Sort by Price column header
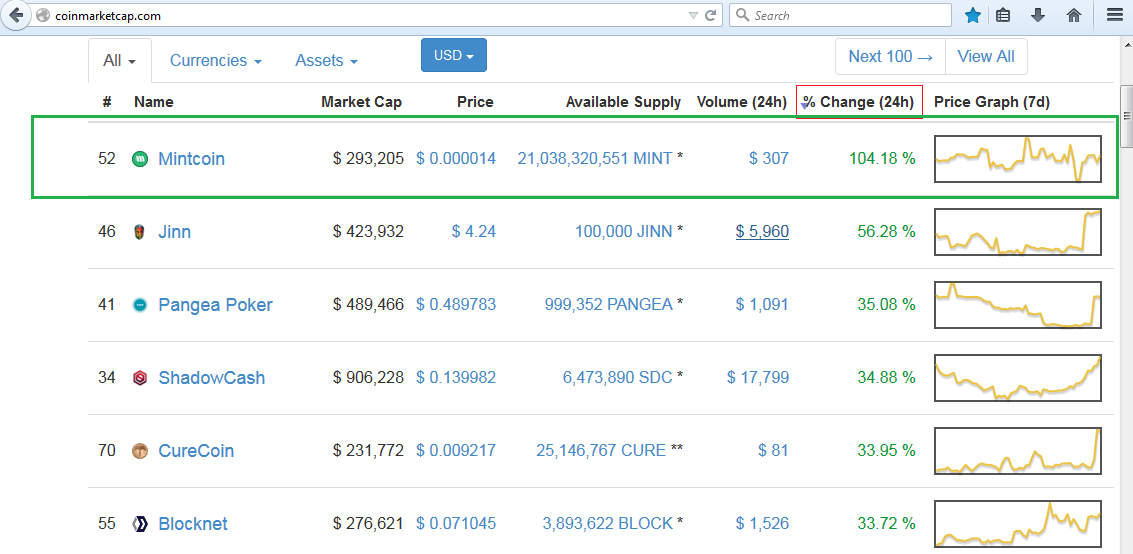The height and width of the screenshot is (554, 1133). [x=475, y=102]
